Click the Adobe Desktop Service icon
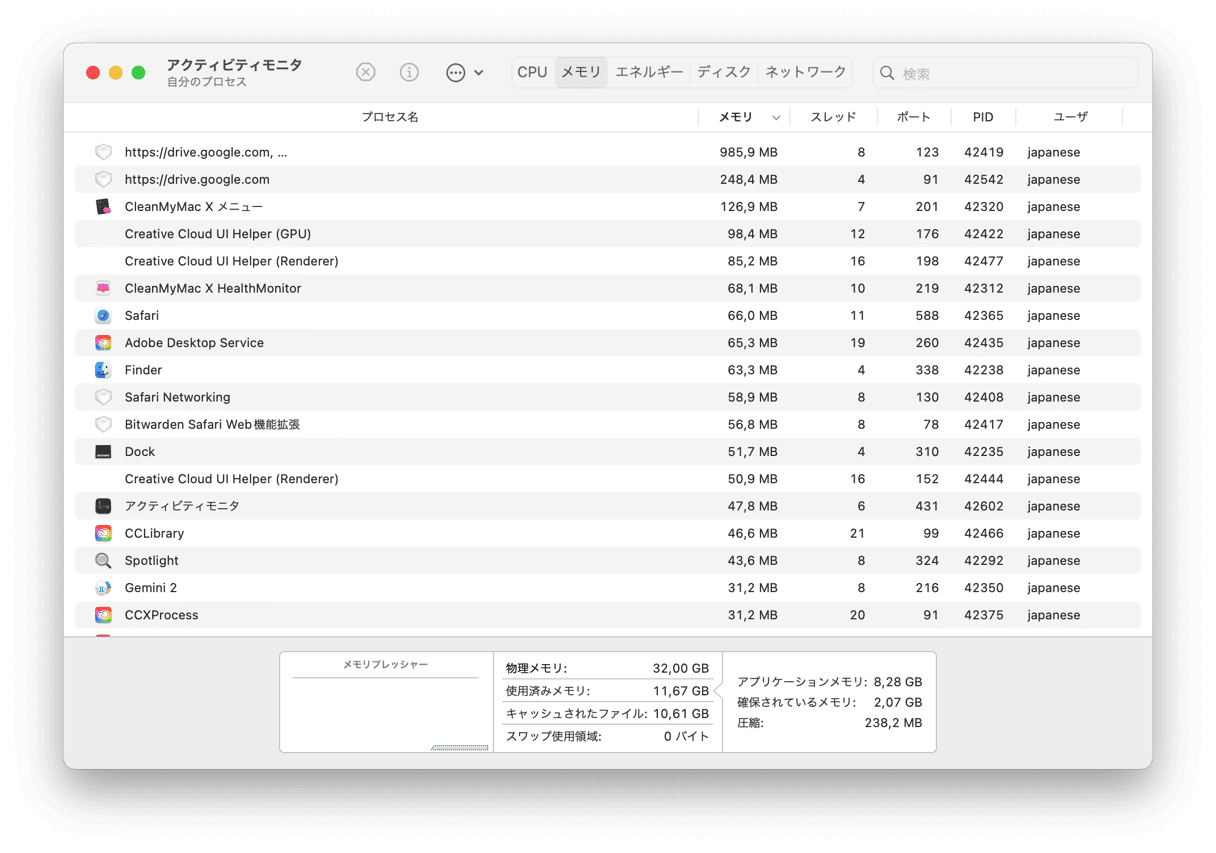The height and width of the screenshot is (853, 1216). [103, 342]
